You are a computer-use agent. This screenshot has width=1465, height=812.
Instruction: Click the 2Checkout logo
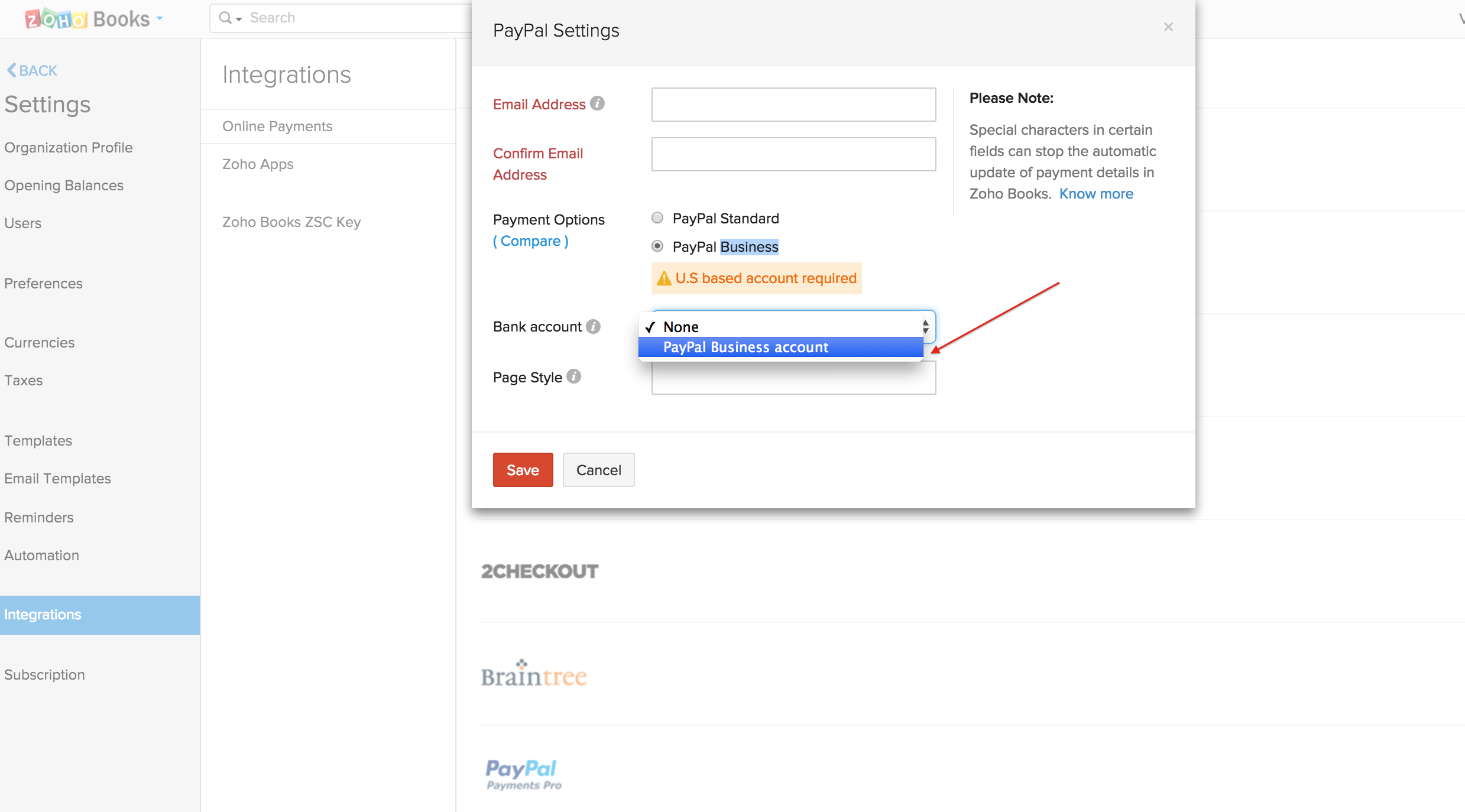(x=539, y=571)
